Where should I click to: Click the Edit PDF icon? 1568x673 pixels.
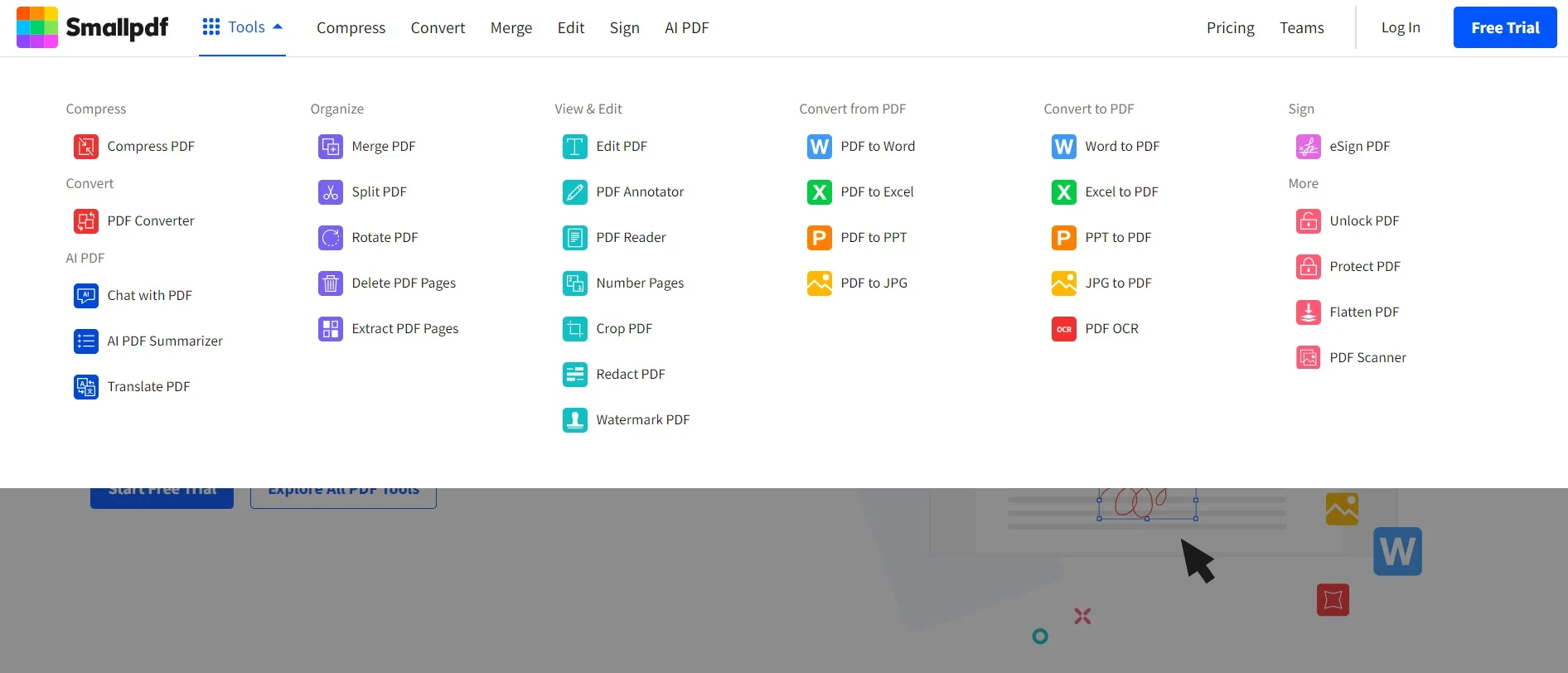[x=575, y=147]
